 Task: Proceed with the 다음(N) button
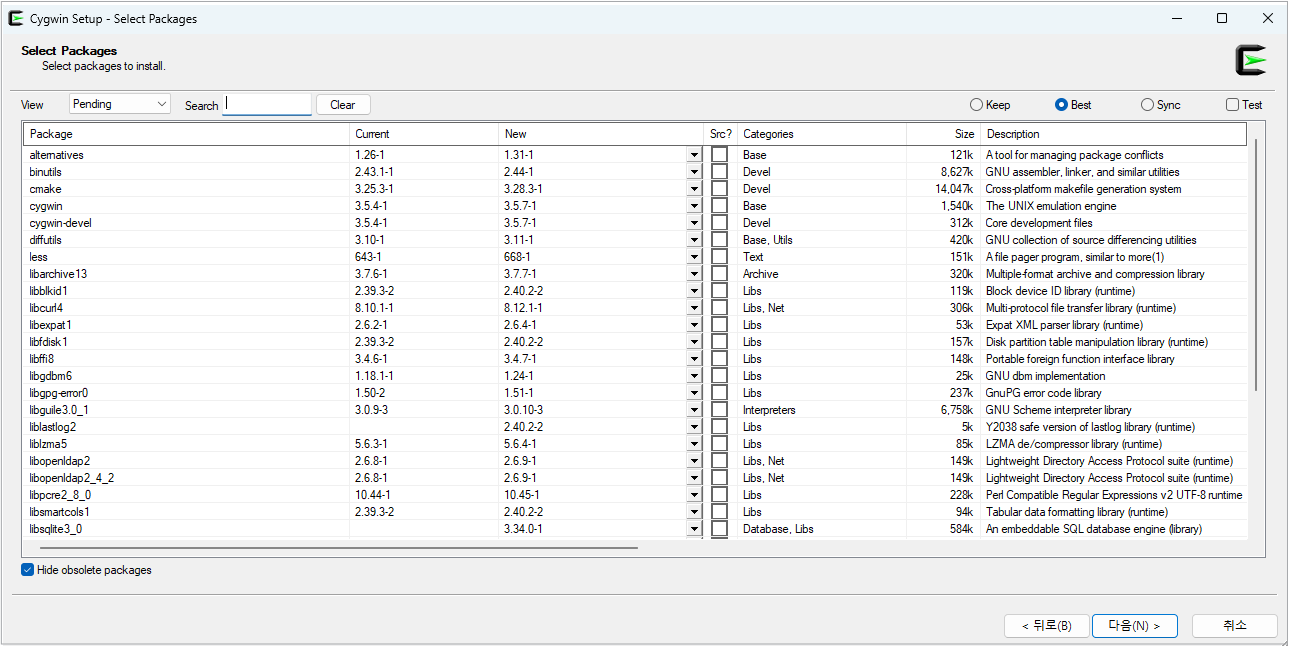pos(1135,626)
